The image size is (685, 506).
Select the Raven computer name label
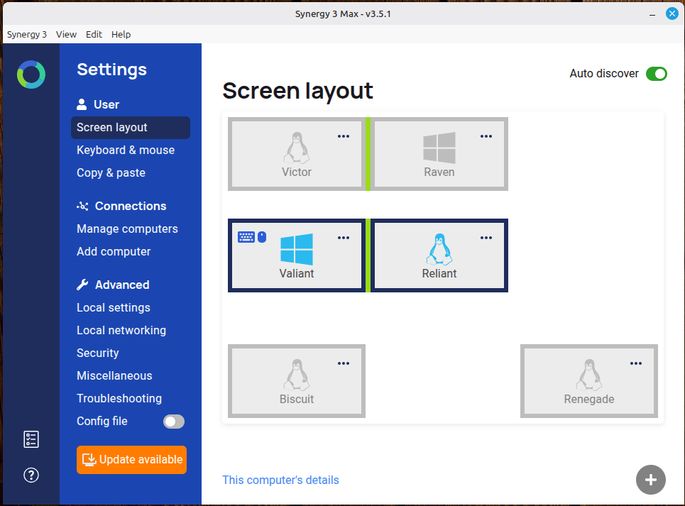pos(439,172)
